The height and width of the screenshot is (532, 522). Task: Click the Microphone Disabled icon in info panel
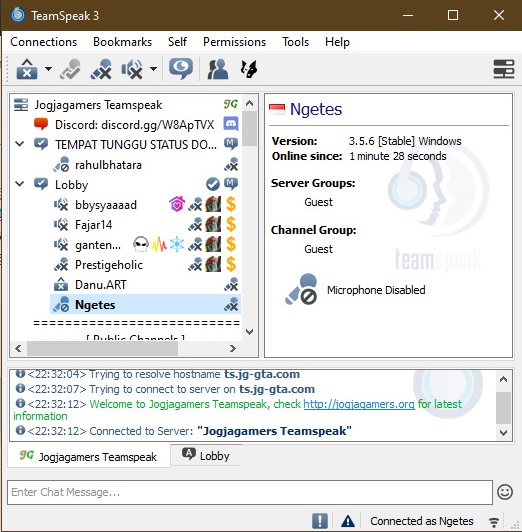point(301,289)
